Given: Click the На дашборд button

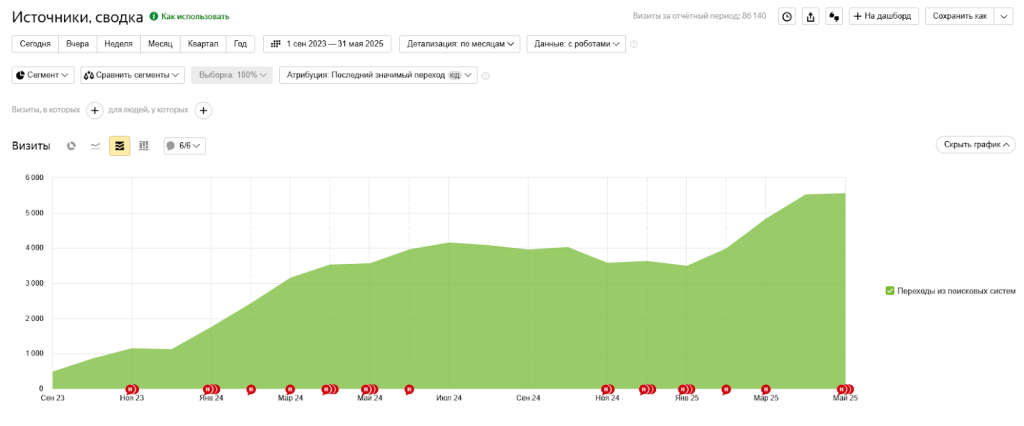Looking at the screenshot, I should pos(882,16).
